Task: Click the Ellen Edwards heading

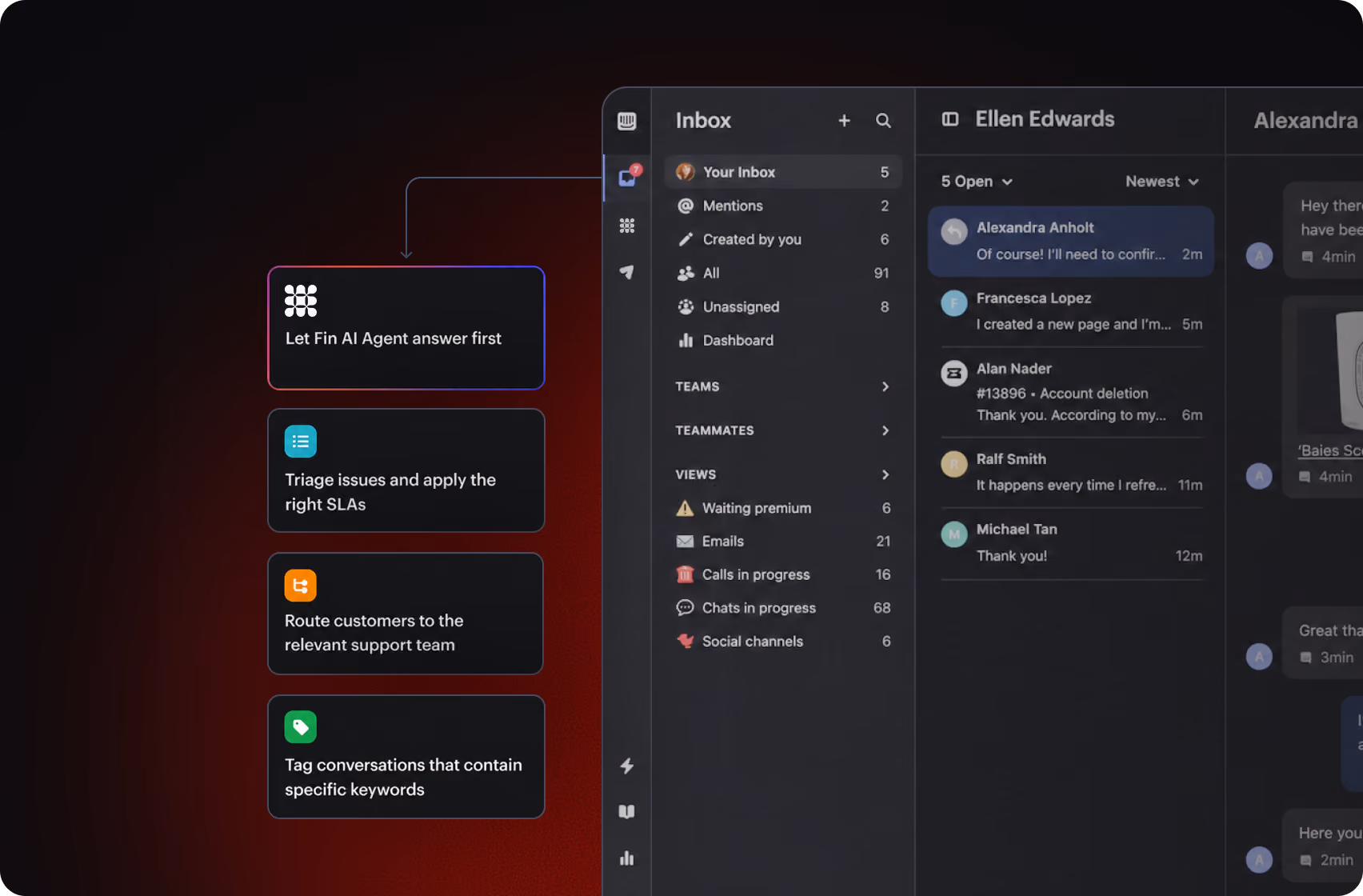Action: tap(1045, 119)
